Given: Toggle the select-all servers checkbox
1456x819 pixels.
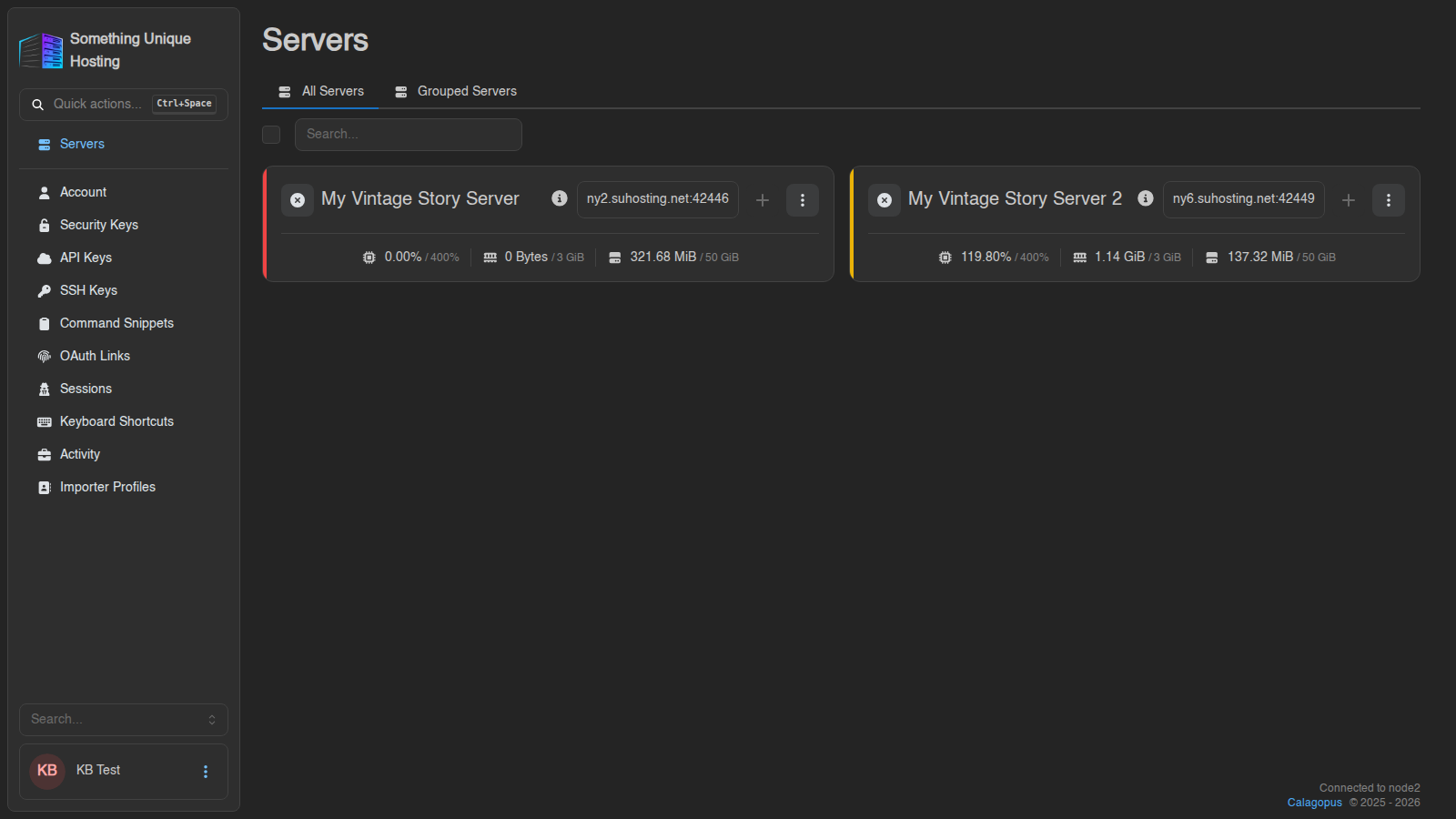Looking at the screenshot, I should (x=271, y=135).
